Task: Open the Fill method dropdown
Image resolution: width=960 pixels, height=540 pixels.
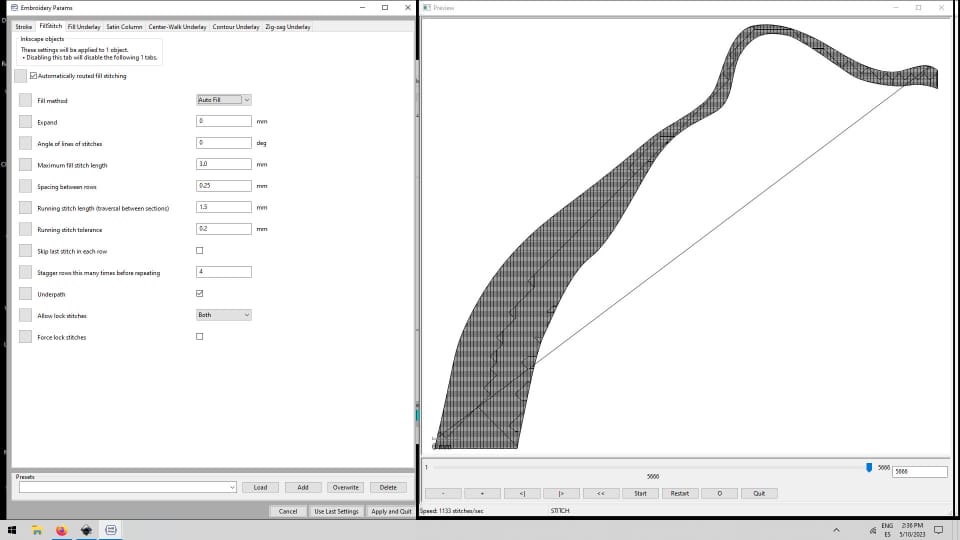Action: click(x=224, y=100)
